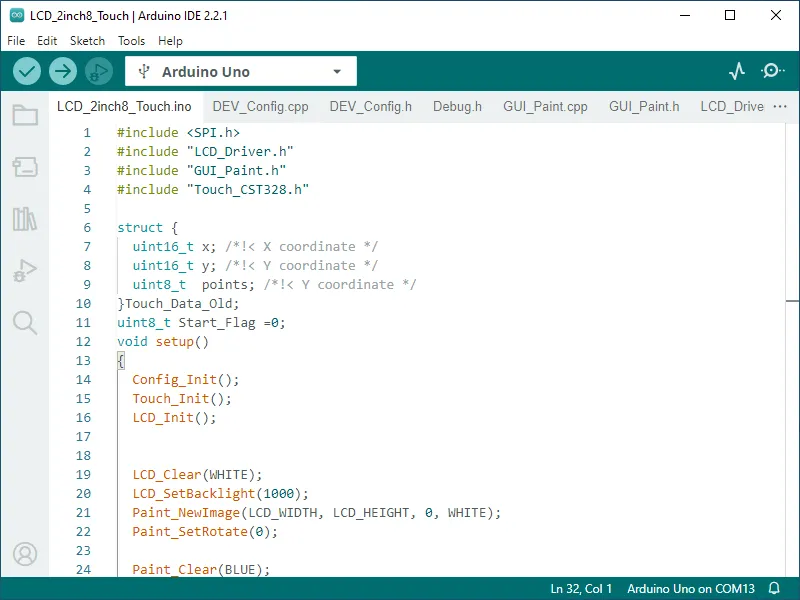This screenshot has height=600, width=800.
Task: Click the LCD_SetBacklight(1000); line
Action: (220, 494)
